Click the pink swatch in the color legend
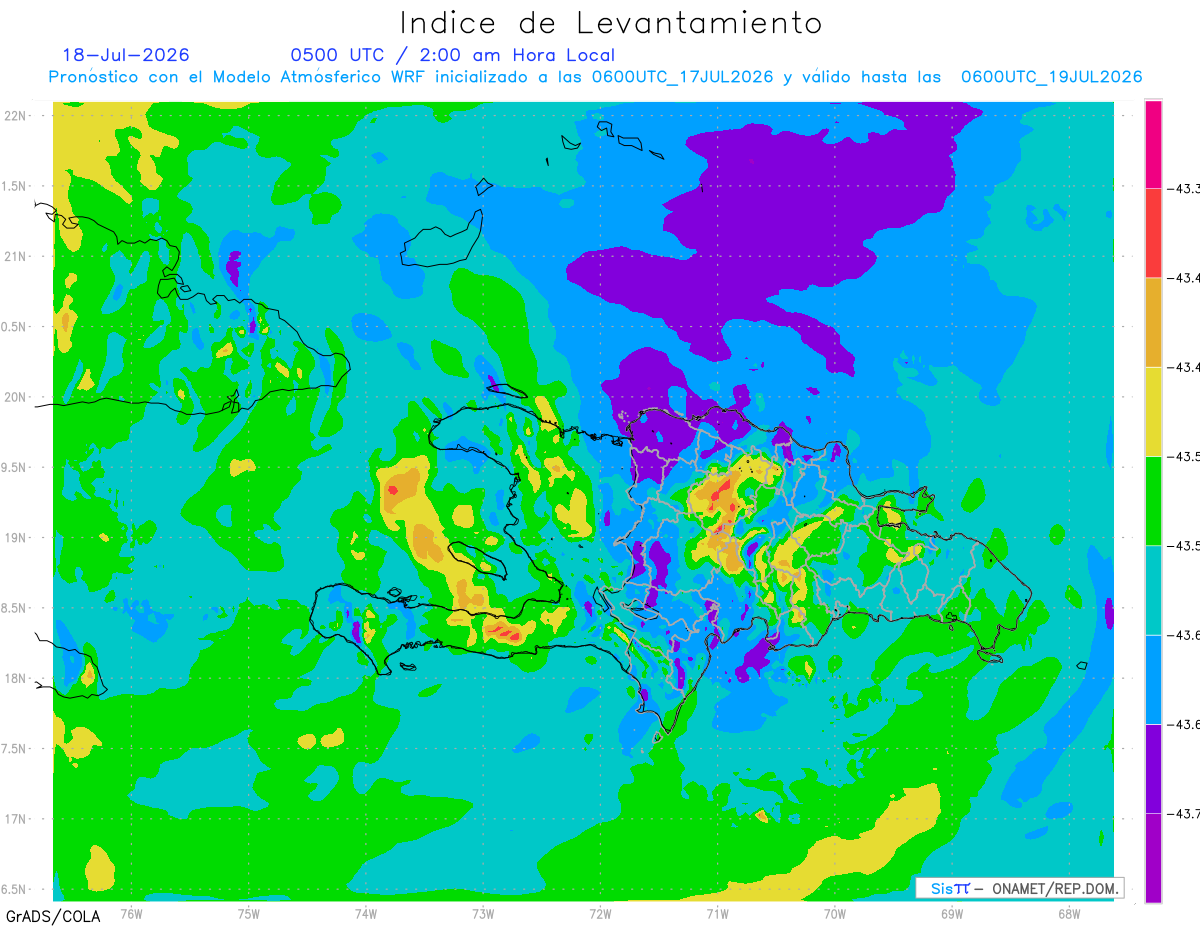 pos(1153,143)
